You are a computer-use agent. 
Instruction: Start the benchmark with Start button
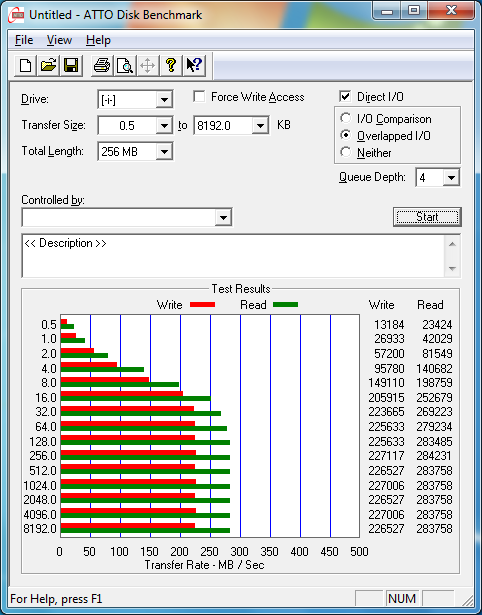pyautogui.click(x=427, y=217)
